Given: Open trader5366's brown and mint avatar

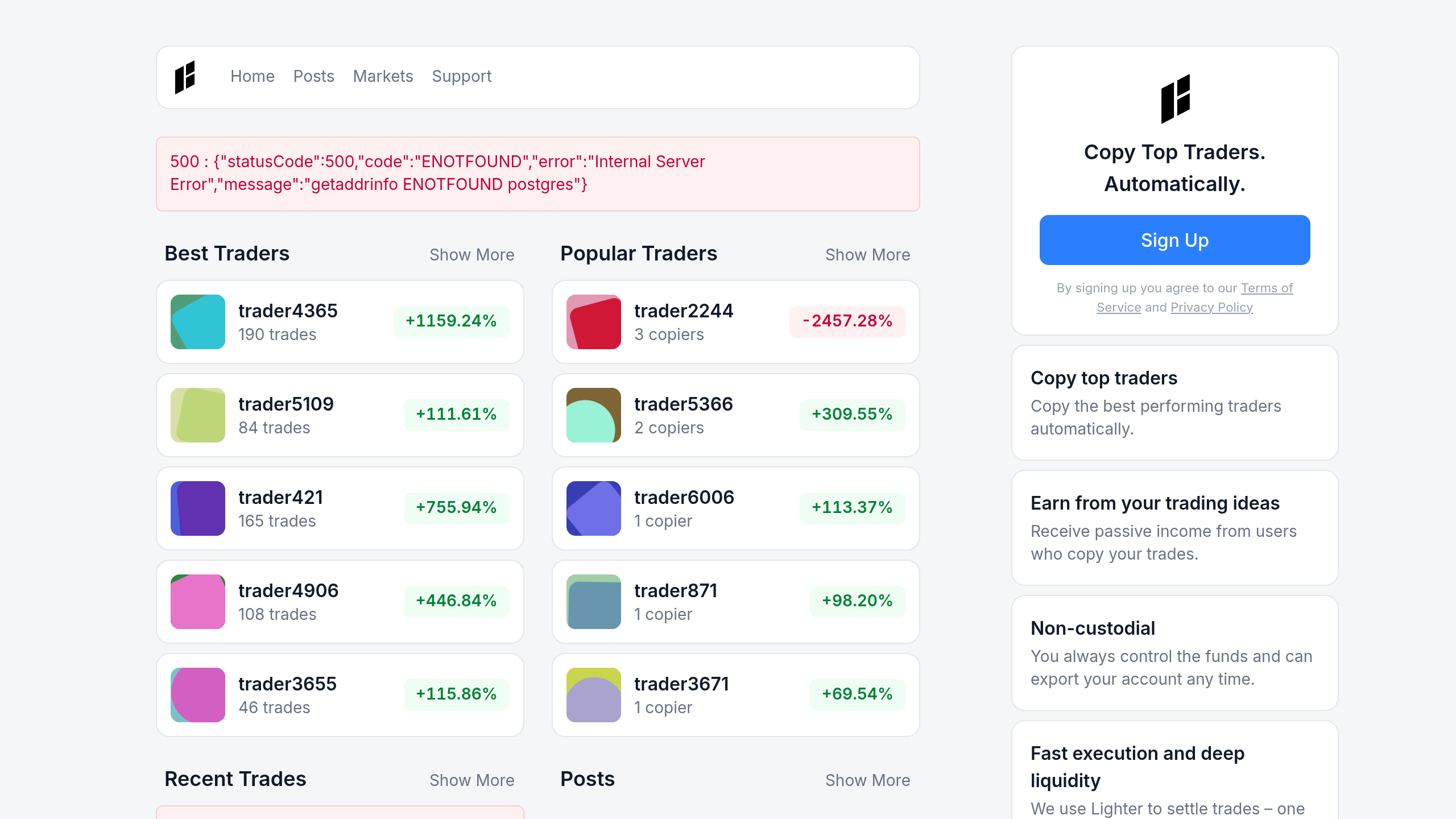Looking at the screenshot, I should 594,415.
